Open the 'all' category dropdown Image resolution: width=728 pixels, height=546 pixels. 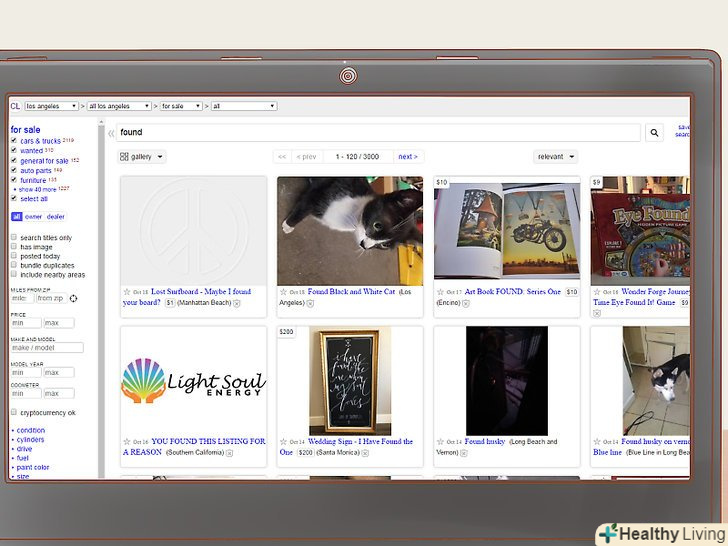tap(244, 106)
